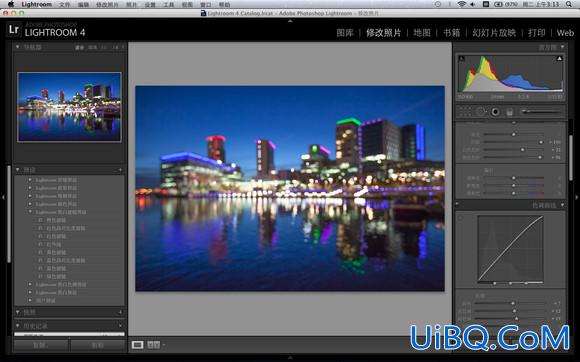
Task: Hide the left panel group arrow
Action: tap(3, 197)
